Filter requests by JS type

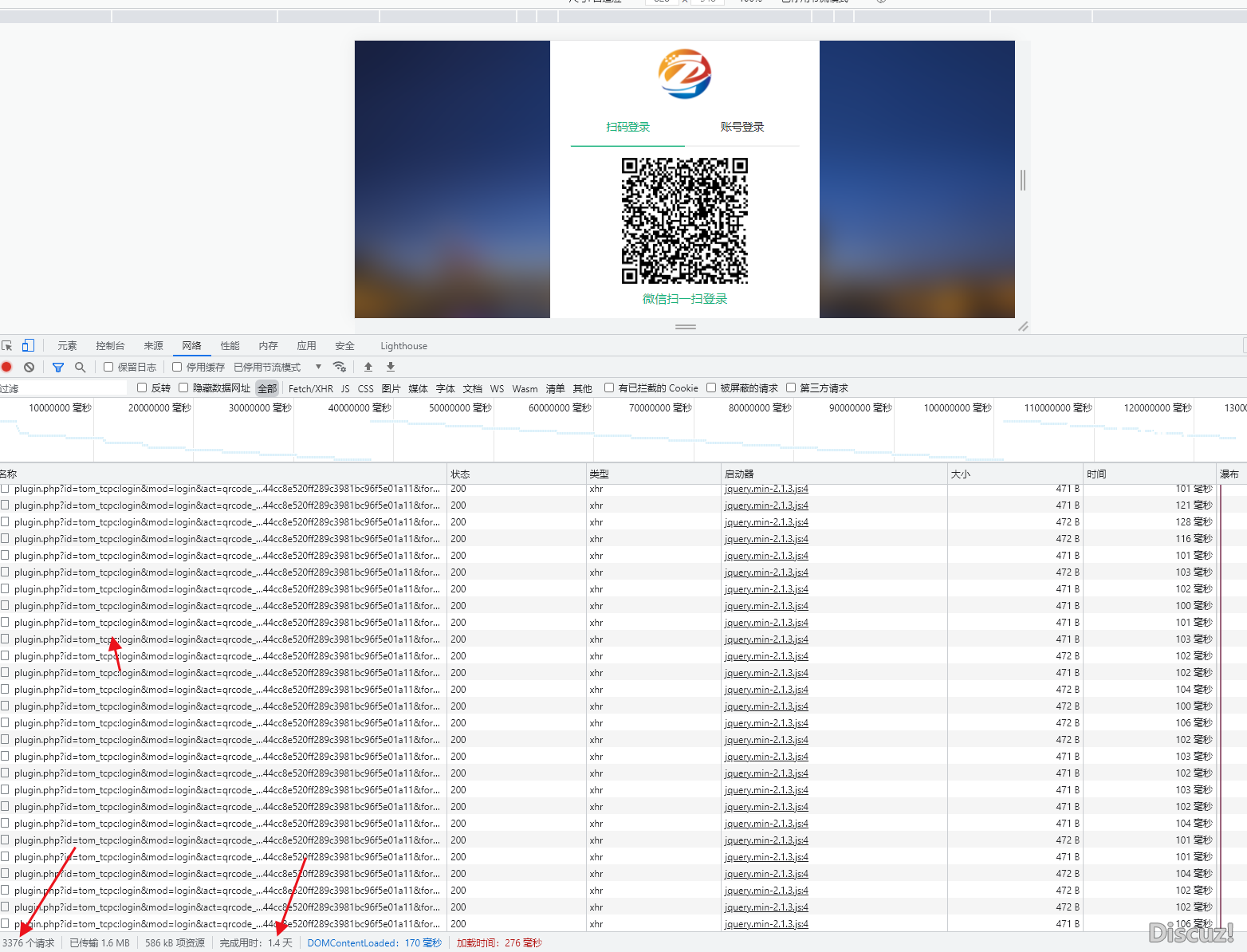point(345,388)
